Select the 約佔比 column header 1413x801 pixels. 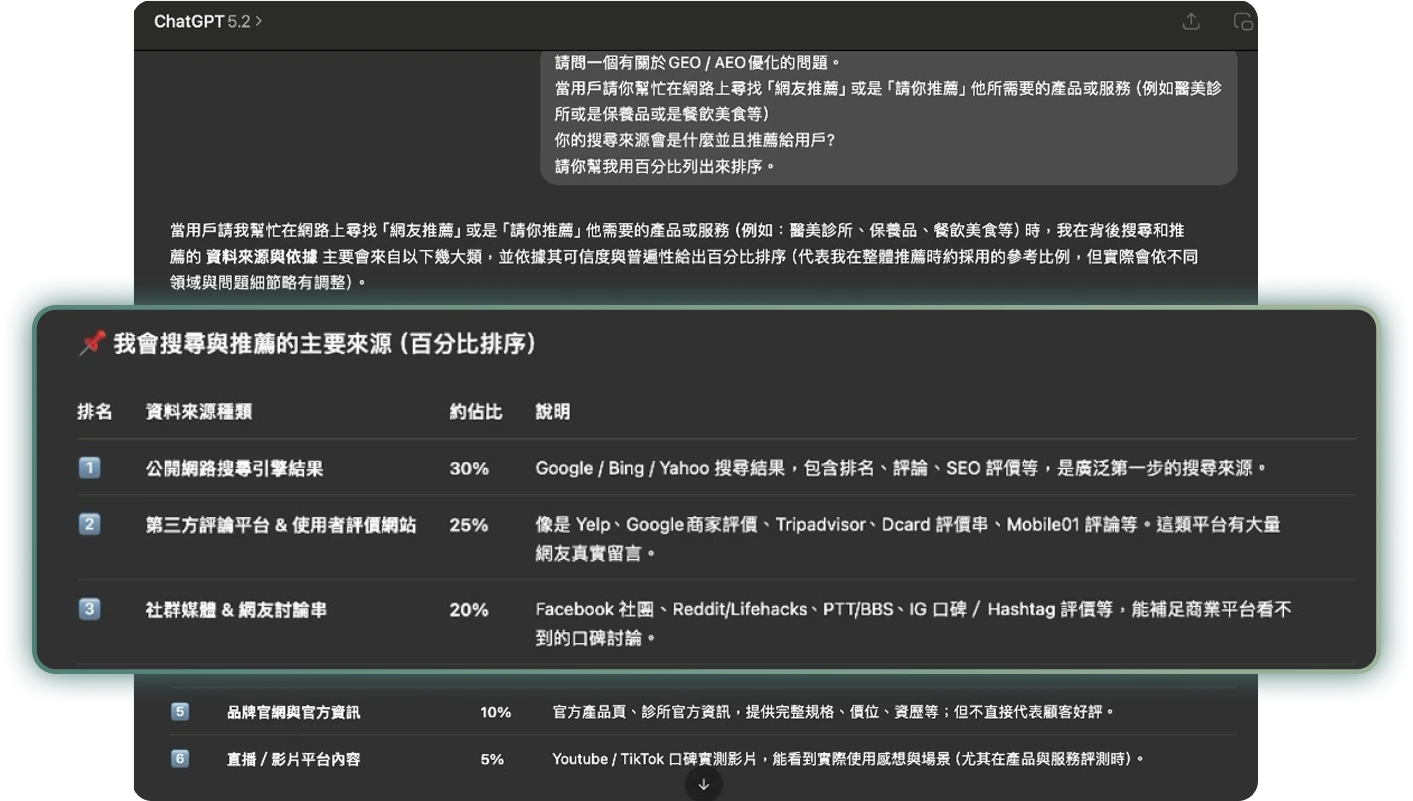click(x=477, y=411)
